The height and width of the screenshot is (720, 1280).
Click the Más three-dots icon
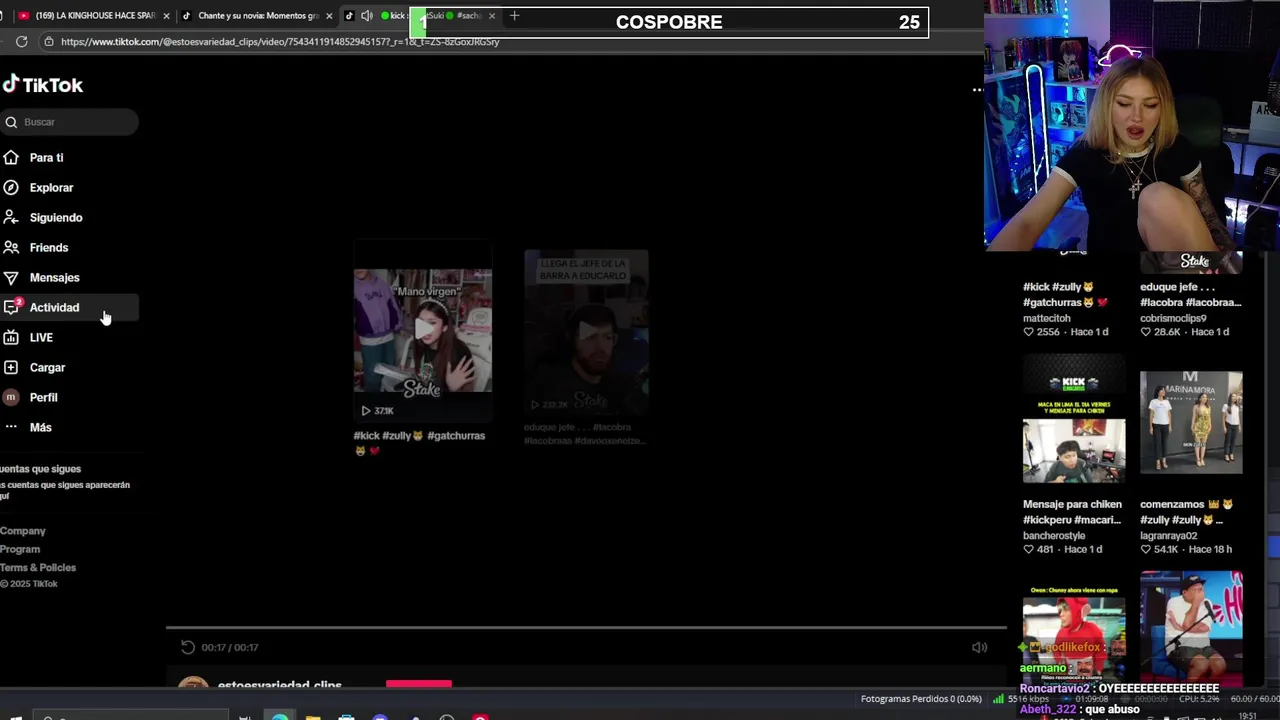click(x=11, y=427)
